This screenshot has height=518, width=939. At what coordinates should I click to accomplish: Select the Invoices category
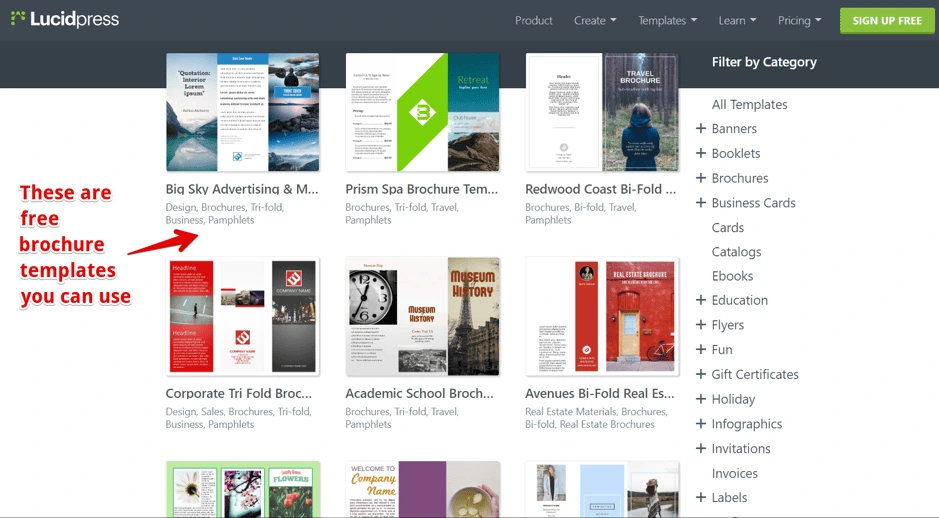pyautogui.click(x=735, y=473)
